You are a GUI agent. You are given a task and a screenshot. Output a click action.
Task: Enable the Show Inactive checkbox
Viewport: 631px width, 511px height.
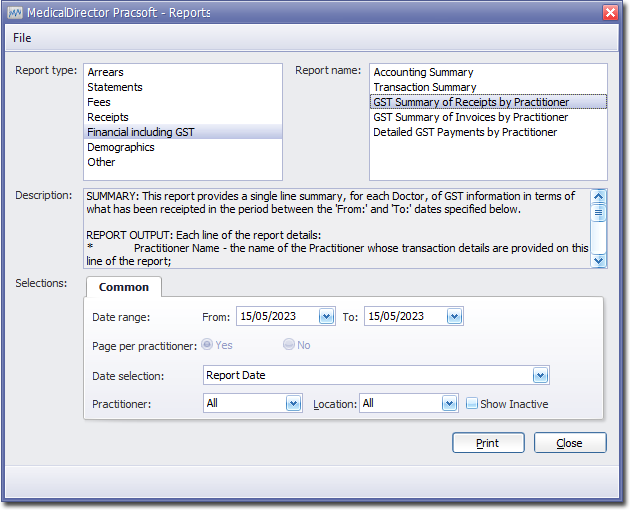pos(472,404)
